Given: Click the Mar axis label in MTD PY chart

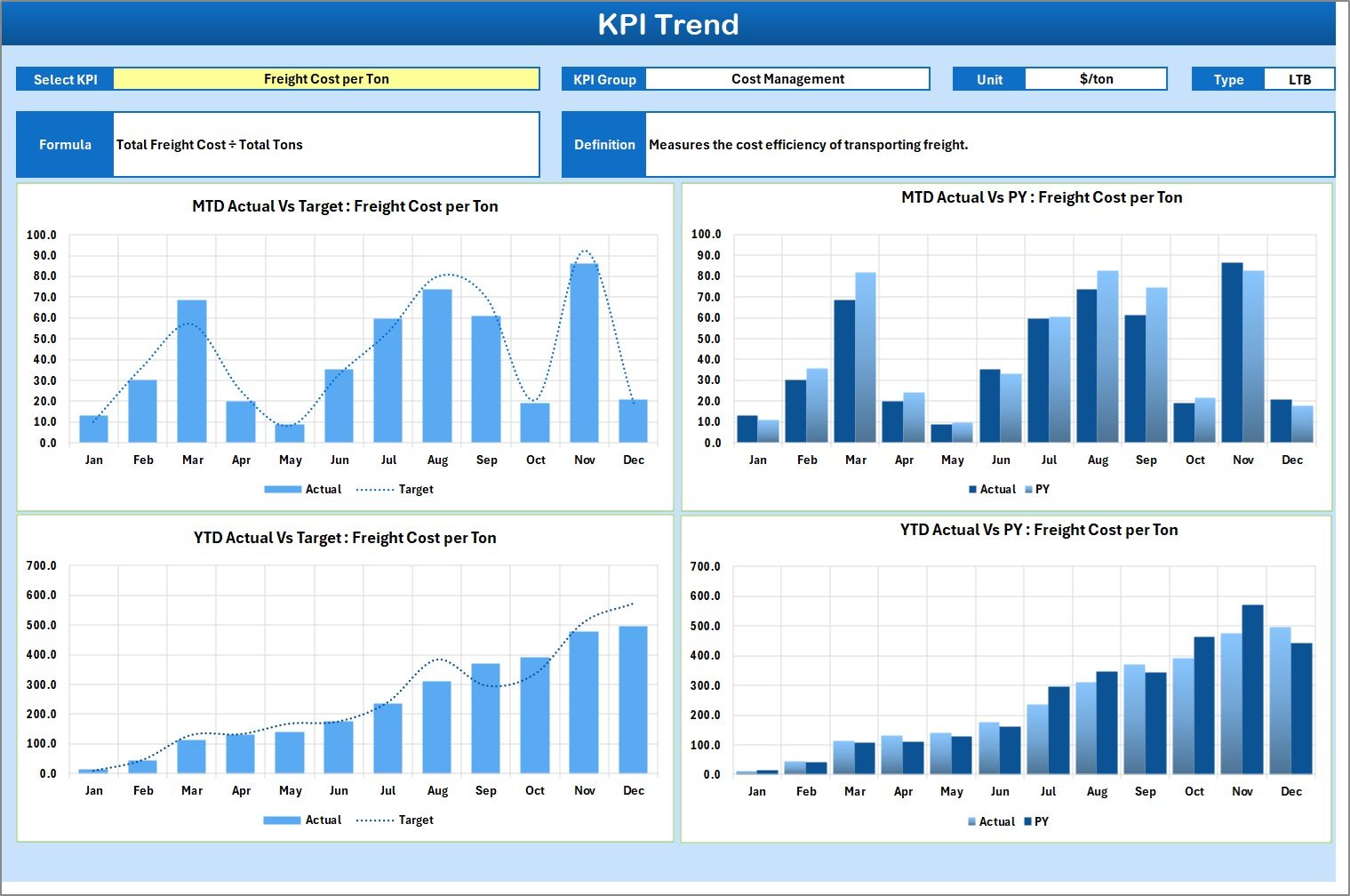Looking at the screenshot, I should pyautogui.click(x=855, y=460).
